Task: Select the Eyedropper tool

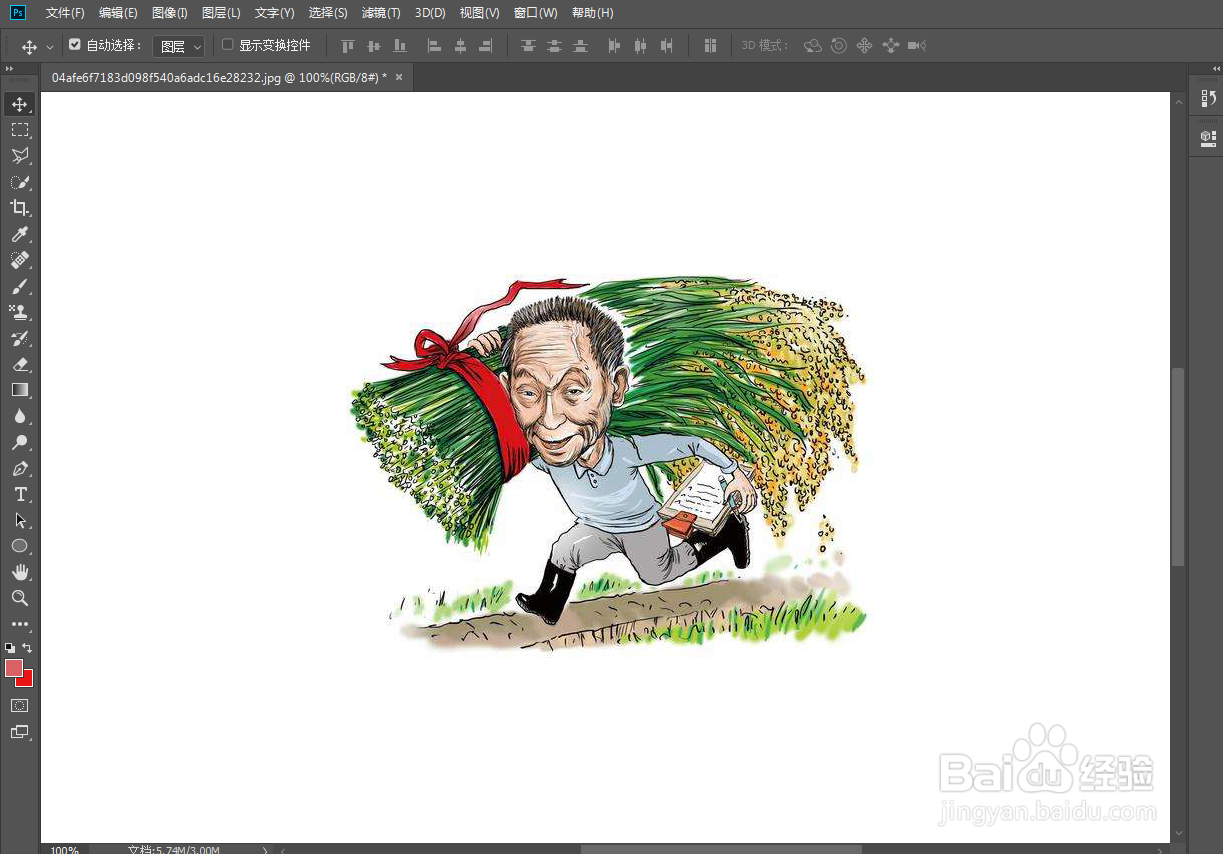Action: point(20,234)
